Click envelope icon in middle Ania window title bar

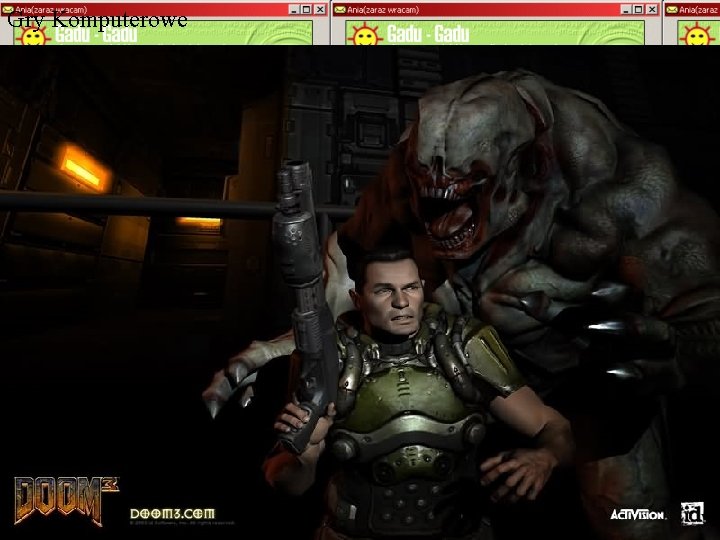(340, 10)
